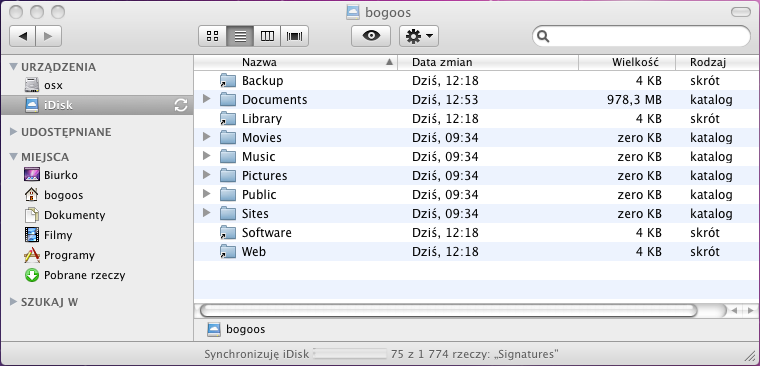Open bogoos home folder in sidebar
Image resolution: width=760 pixels, height=366 pixels.
[53, 195]
